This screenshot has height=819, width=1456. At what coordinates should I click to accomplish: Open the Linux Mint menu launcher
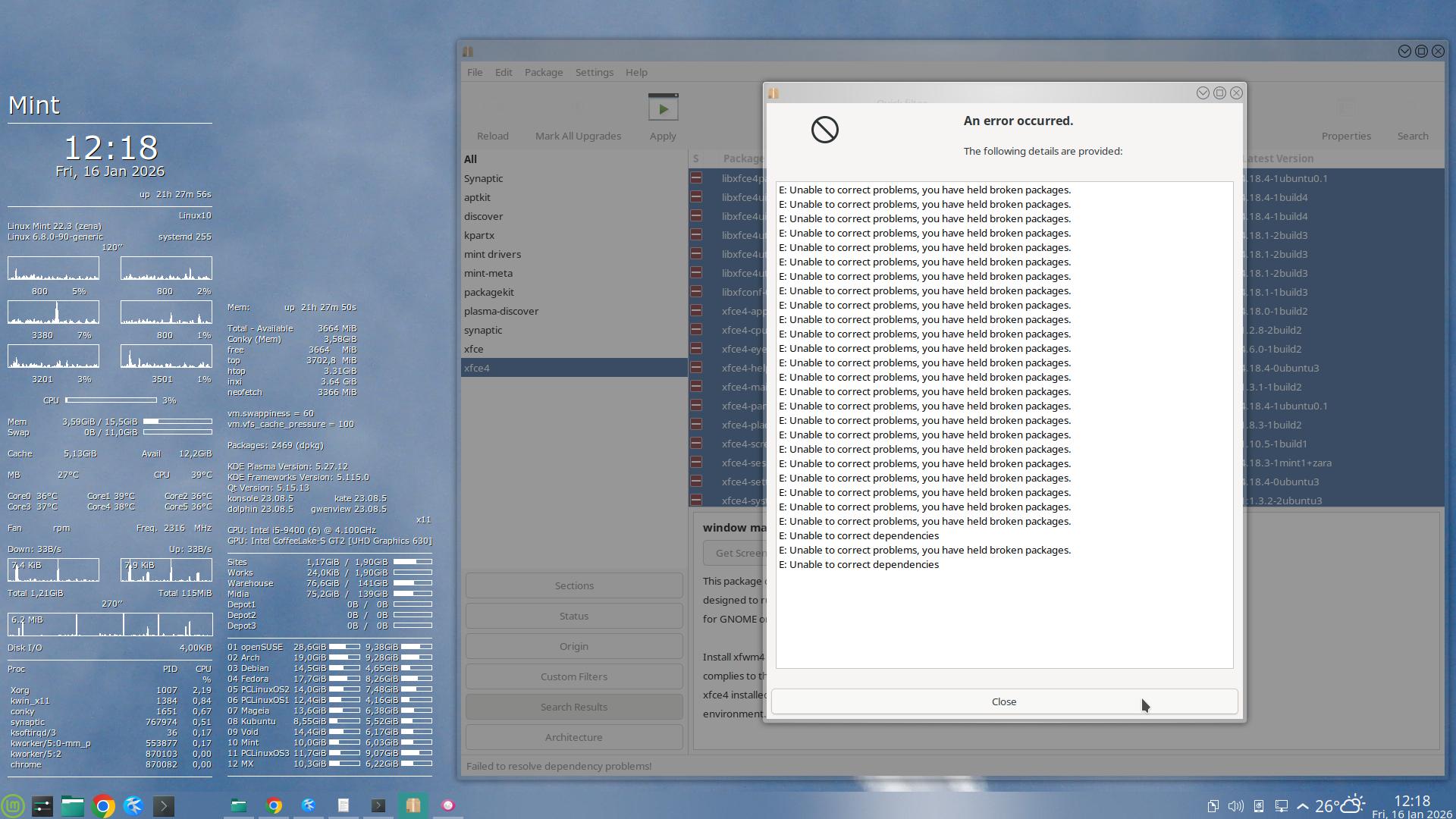[13, 805]
